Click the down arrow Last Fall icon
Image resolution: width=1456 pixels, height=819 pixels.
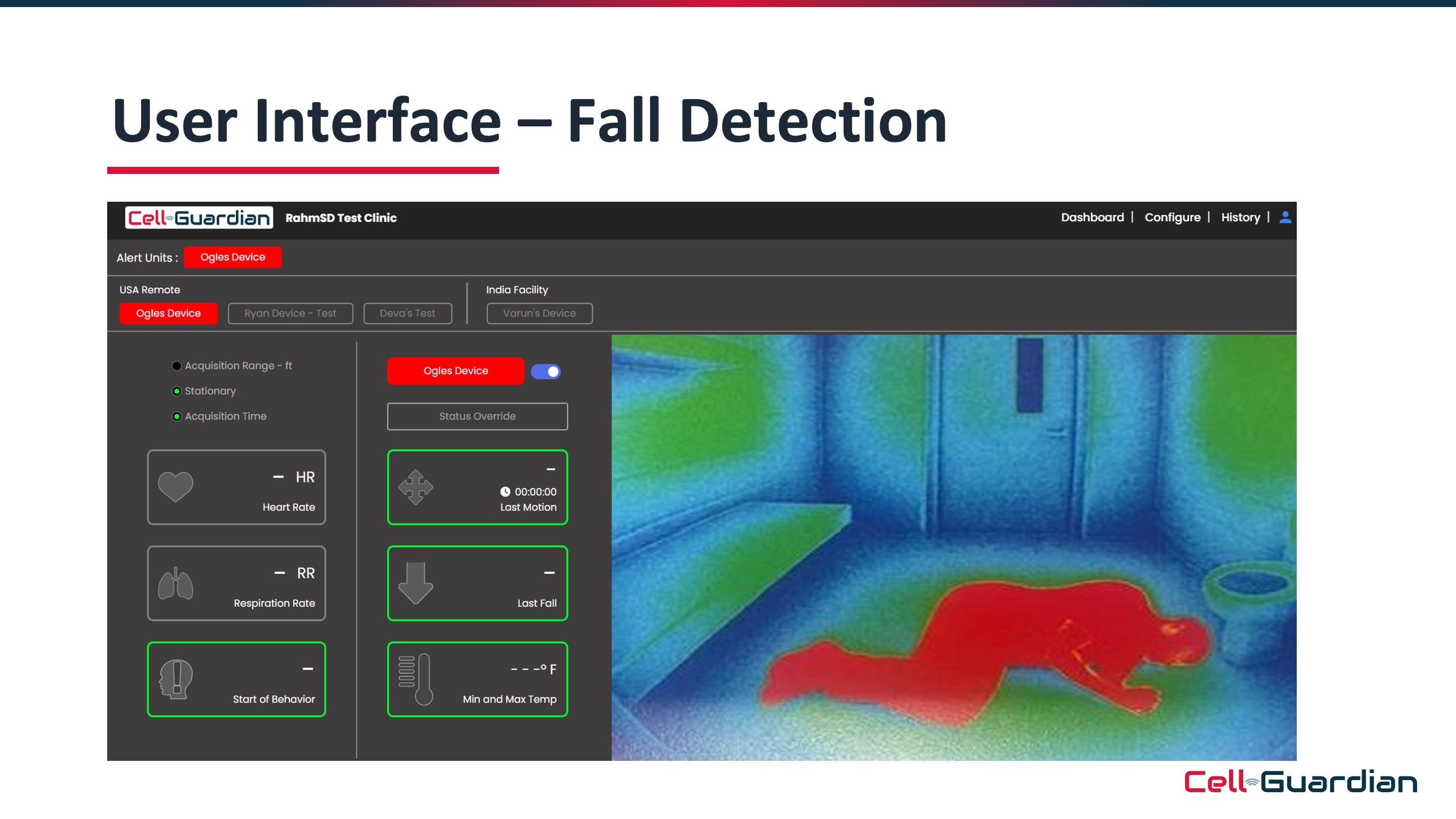coord(416,583)
